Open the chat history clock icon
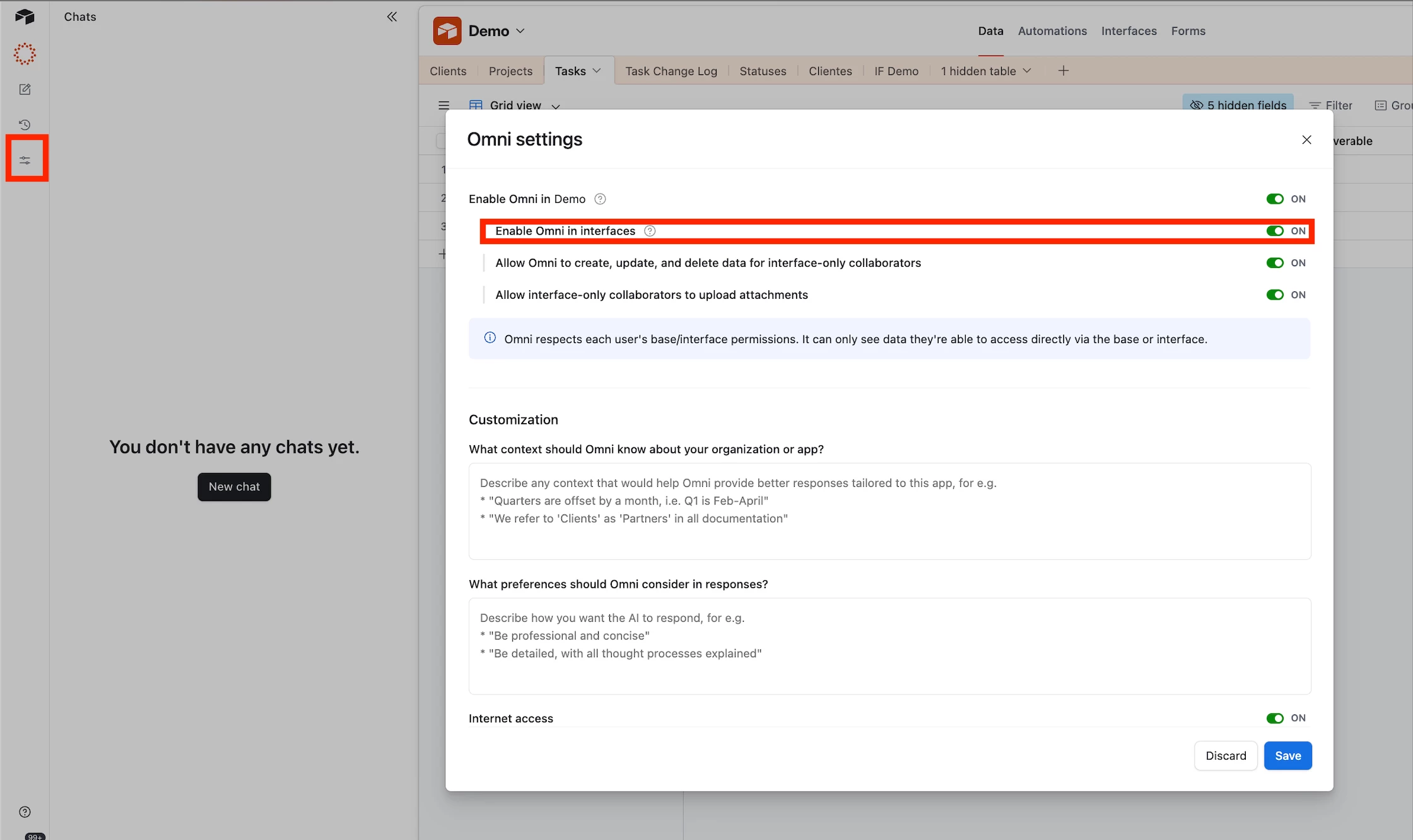This screenshot has width=1413, height=840. click(x=25, y=125)
